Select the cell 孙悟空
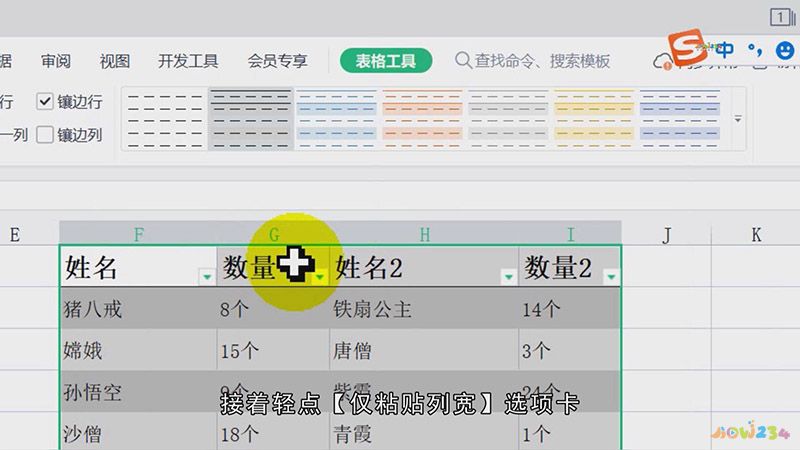The width and height of the screenshot is (800, 450). (138, 392)
